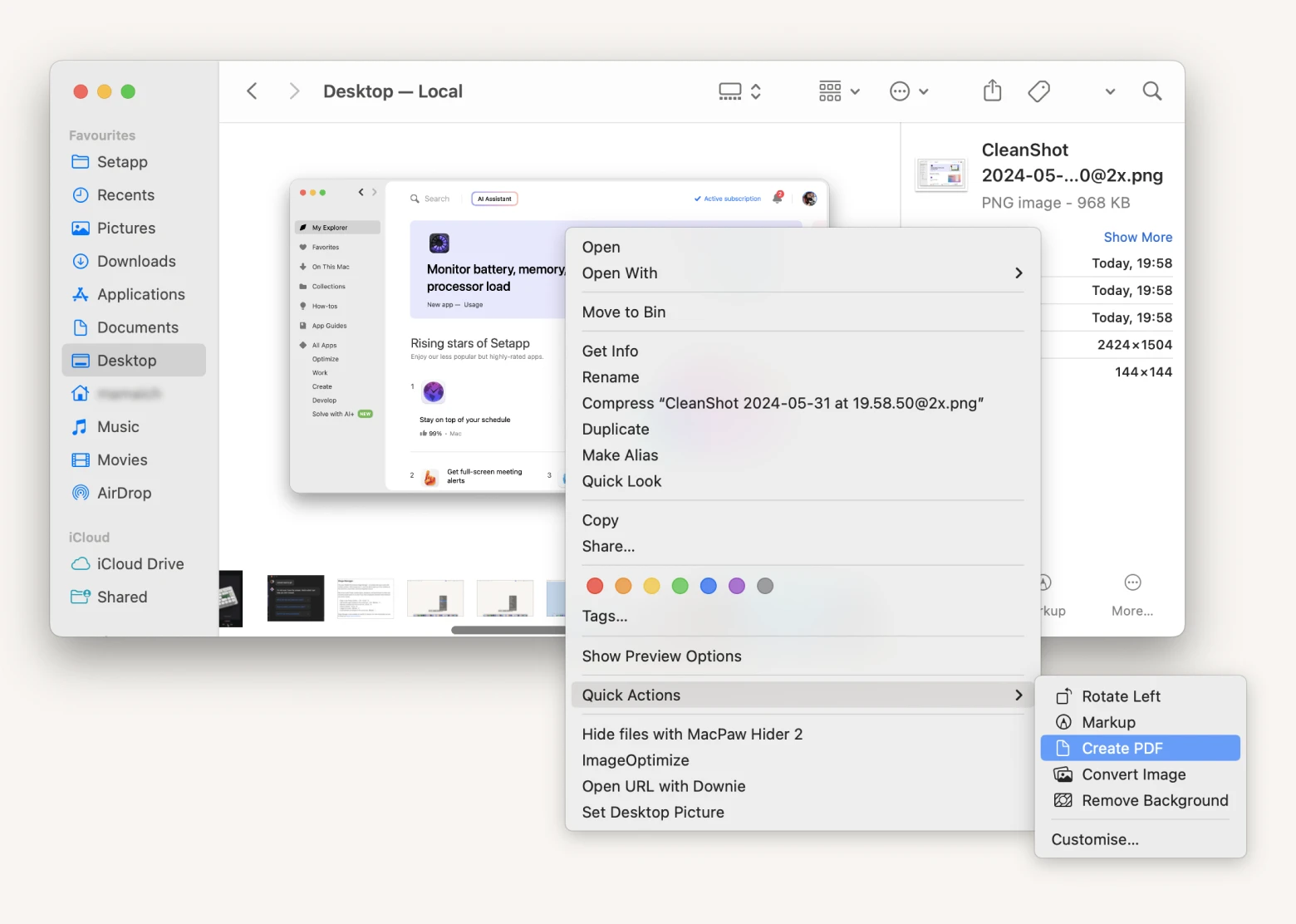The image size is (1296, 924).
Task: Expand Quick Actions submenu
Action: tap(803, 695)
